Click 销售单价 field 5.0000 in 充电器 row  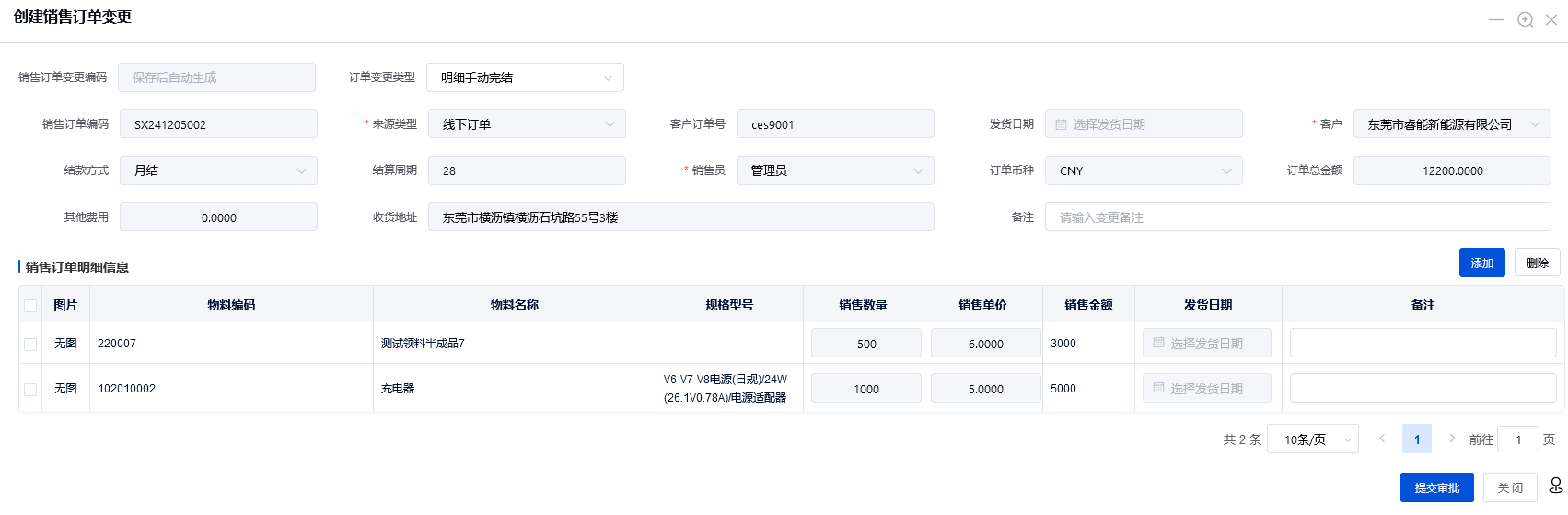[986, 388]
